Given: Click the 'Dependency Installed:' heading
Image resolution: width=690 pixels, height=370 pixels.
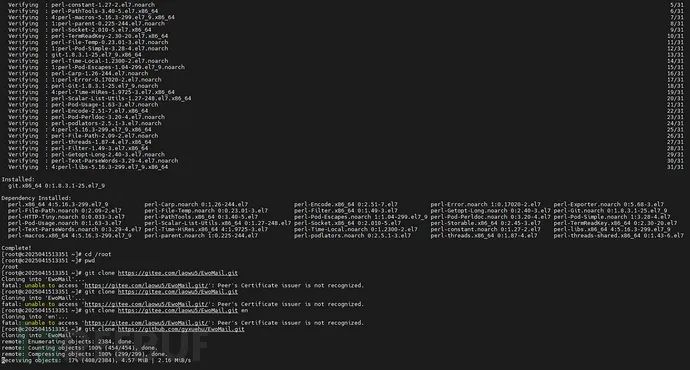Looking at the screenshot, I should pos(36,198).
